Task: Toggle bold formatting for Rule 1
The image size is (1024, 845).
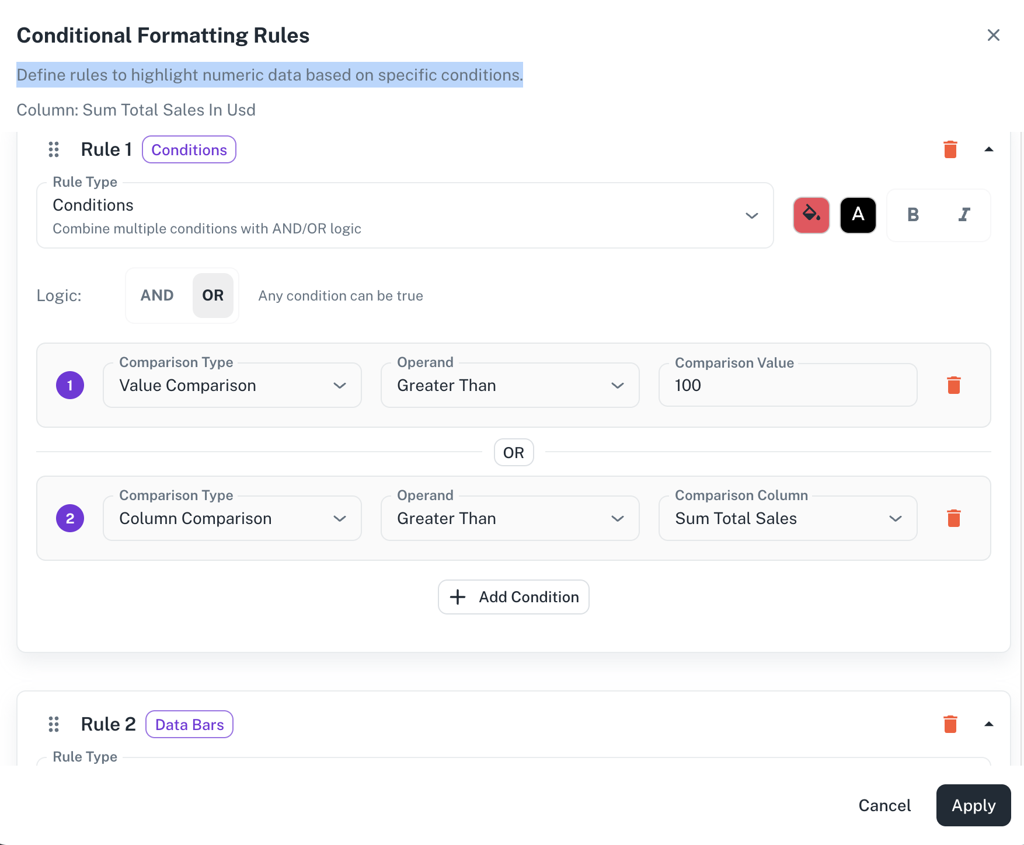Action: point(913,215)
